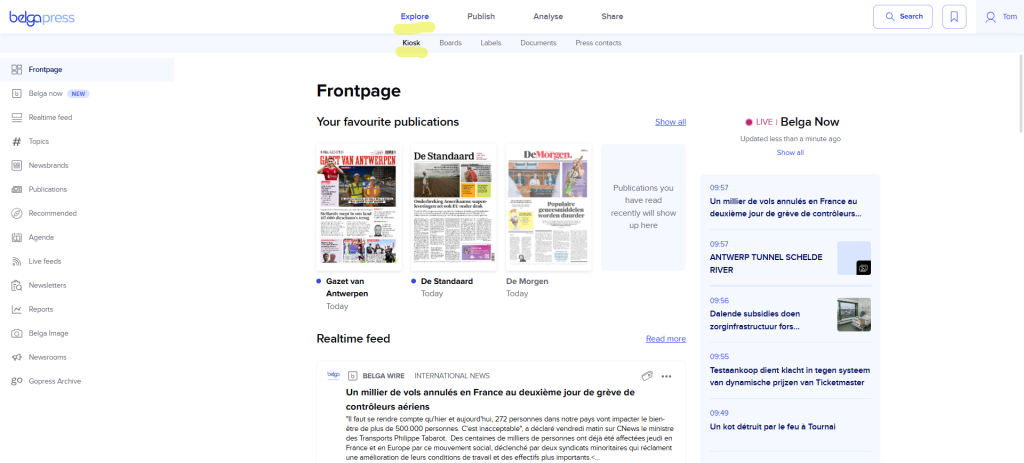
Task: Click the Agenda calendar icon
Action: click(17, 237)
